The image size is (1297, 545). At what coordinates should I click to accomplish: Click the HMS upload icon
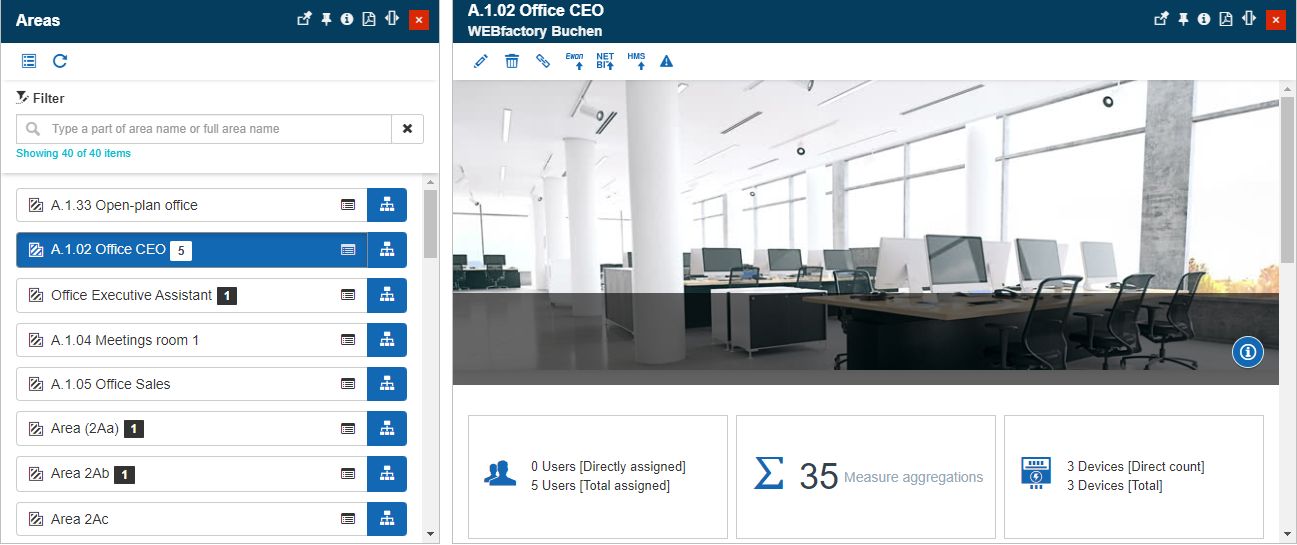636,62
